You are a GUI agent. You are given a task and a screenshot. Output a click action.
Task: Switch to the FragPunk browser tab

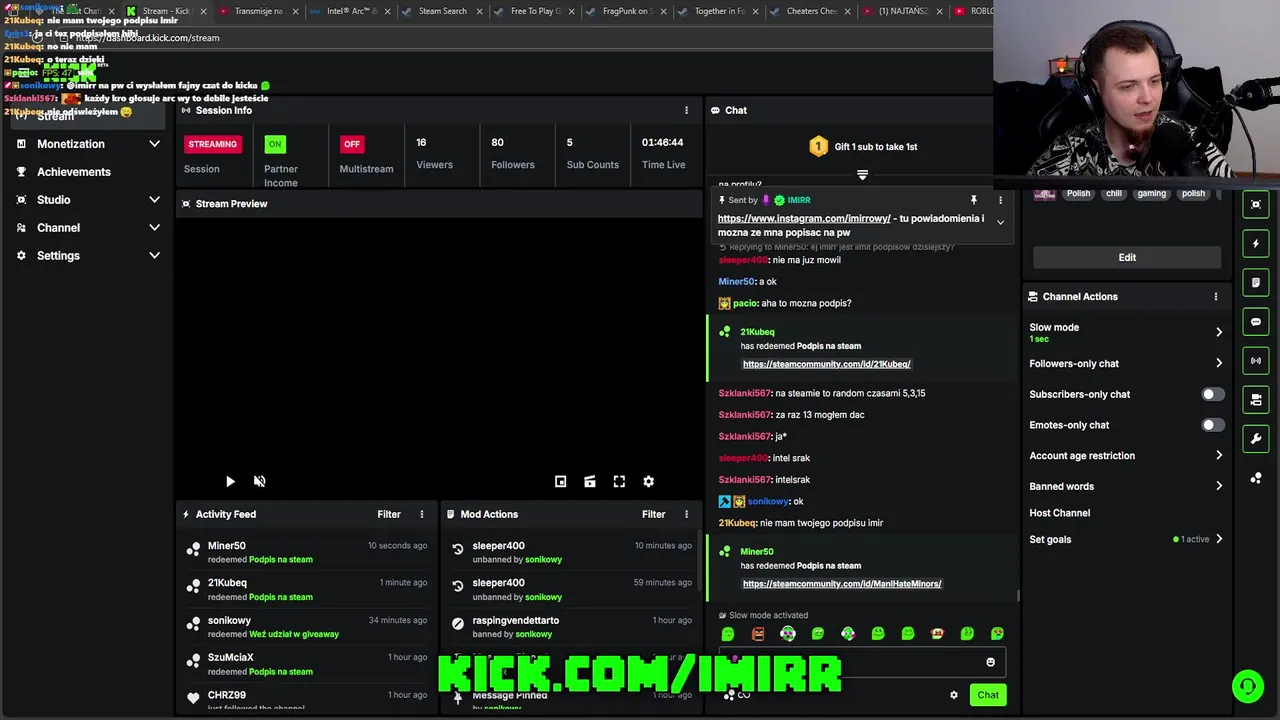pyautogui.click(x=627, y=11)
